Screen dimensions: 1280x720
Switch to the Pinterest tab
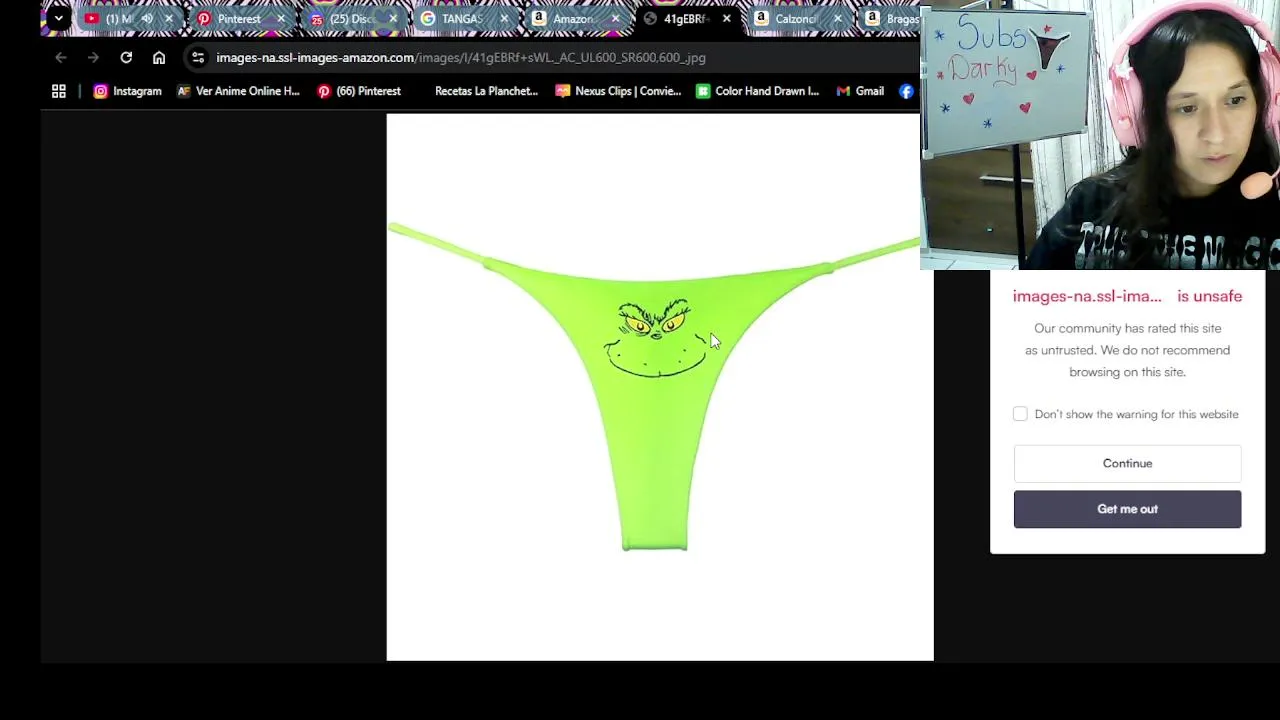[239, 18]
